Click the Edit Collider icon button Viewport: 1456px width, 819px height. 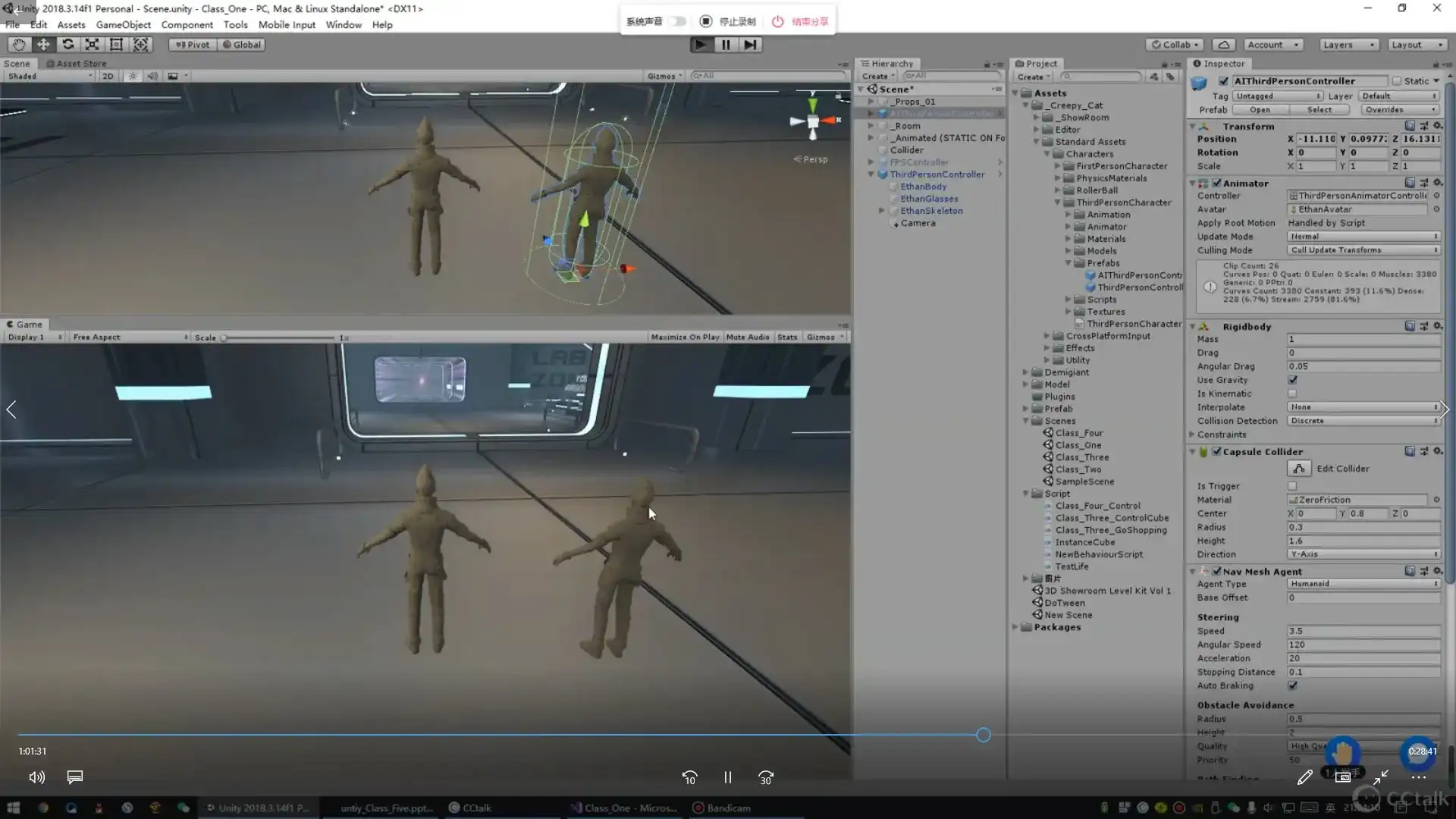tap(1299, 469)
